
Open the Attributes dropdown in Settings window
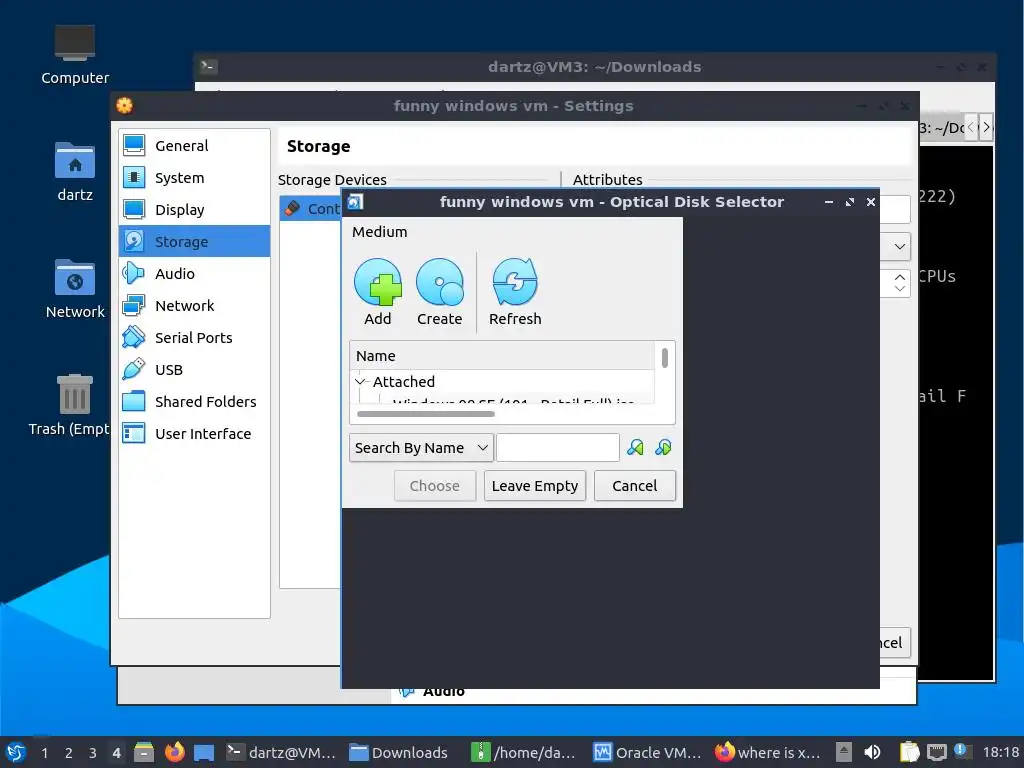coord(899,247)
